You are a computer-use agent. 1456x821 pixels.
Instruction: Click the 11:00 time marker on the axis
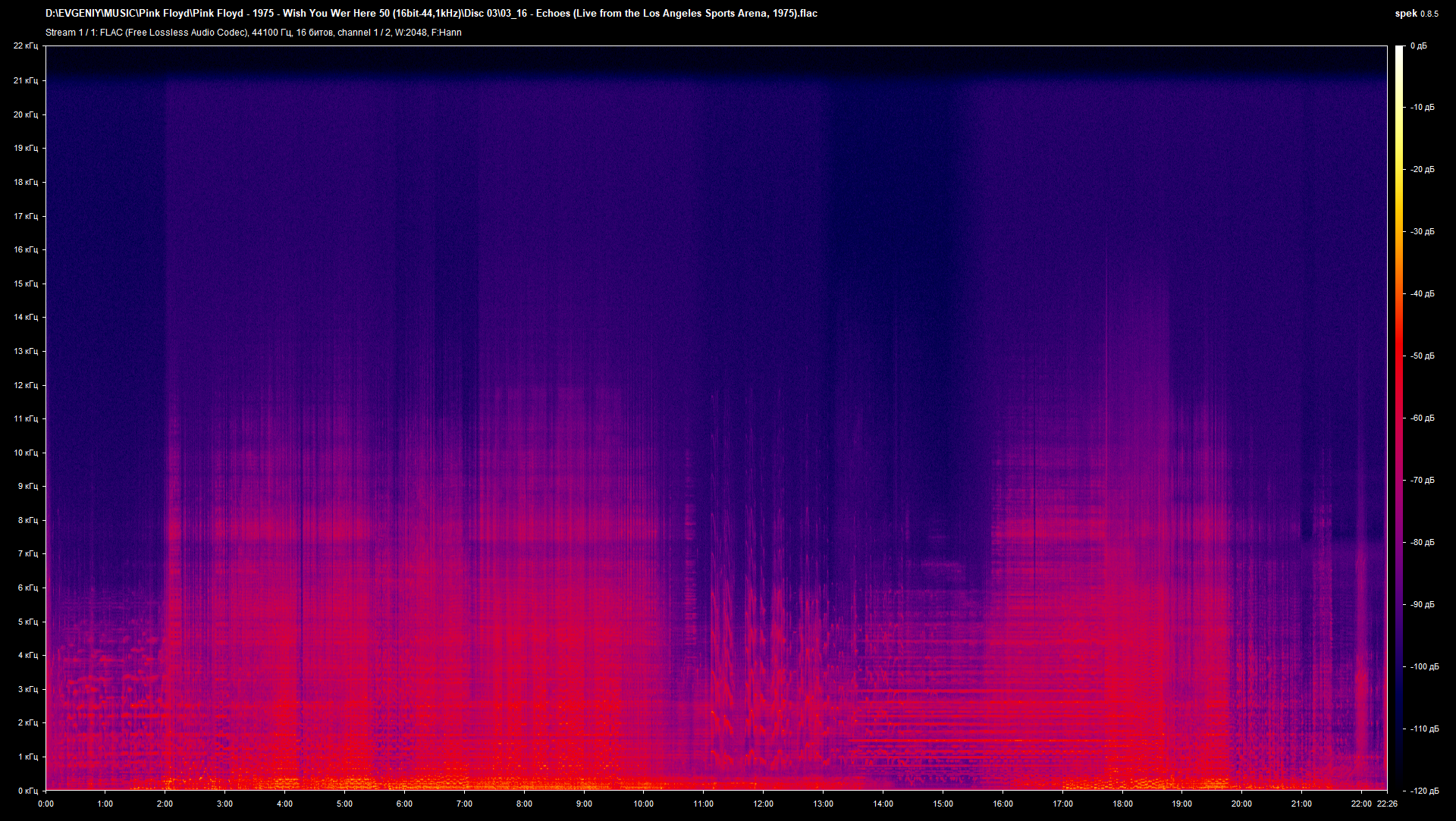coord(705,804)
